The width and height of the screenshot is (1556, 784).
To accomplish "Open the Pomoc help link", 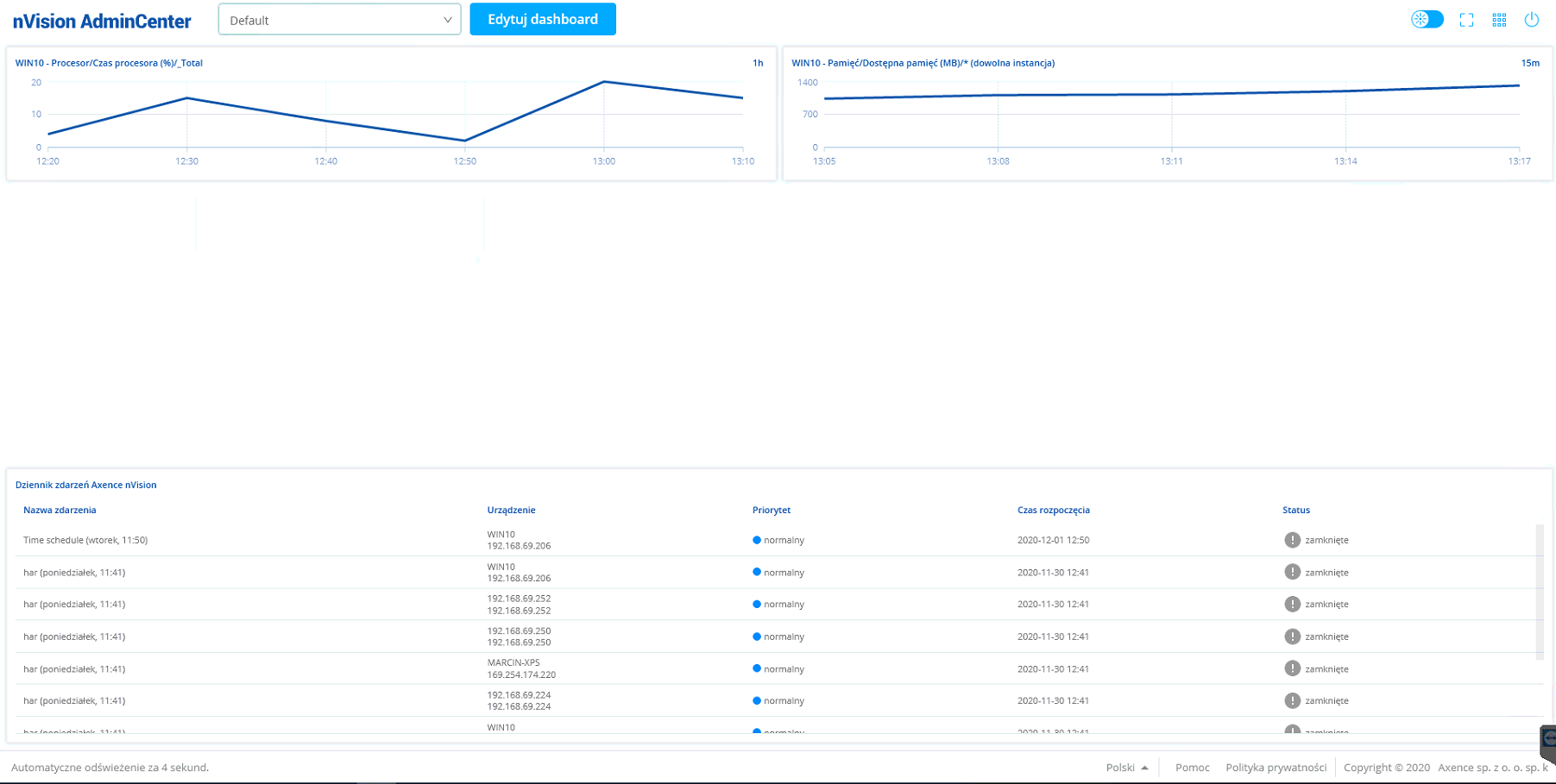I will (x=1192, y=768).
